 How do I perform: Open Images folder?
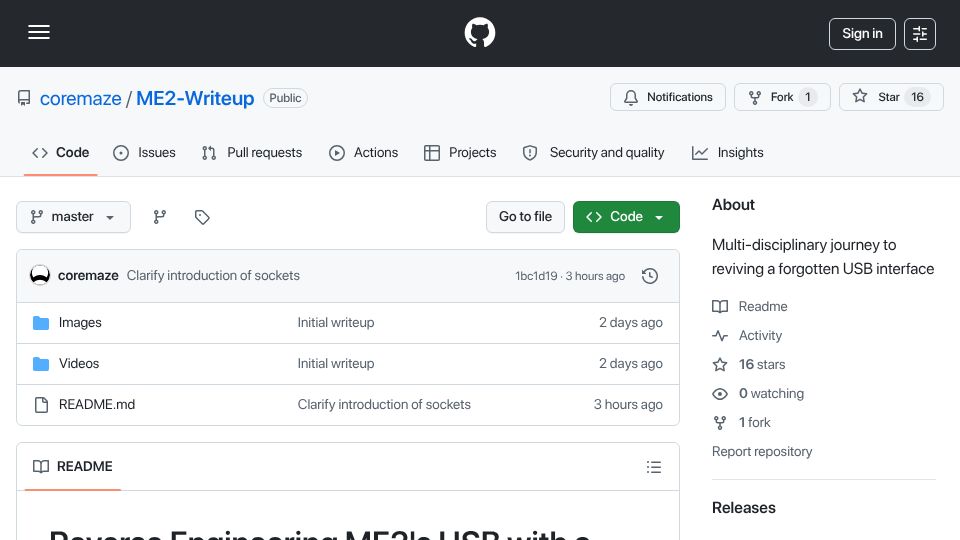(80, 323)
